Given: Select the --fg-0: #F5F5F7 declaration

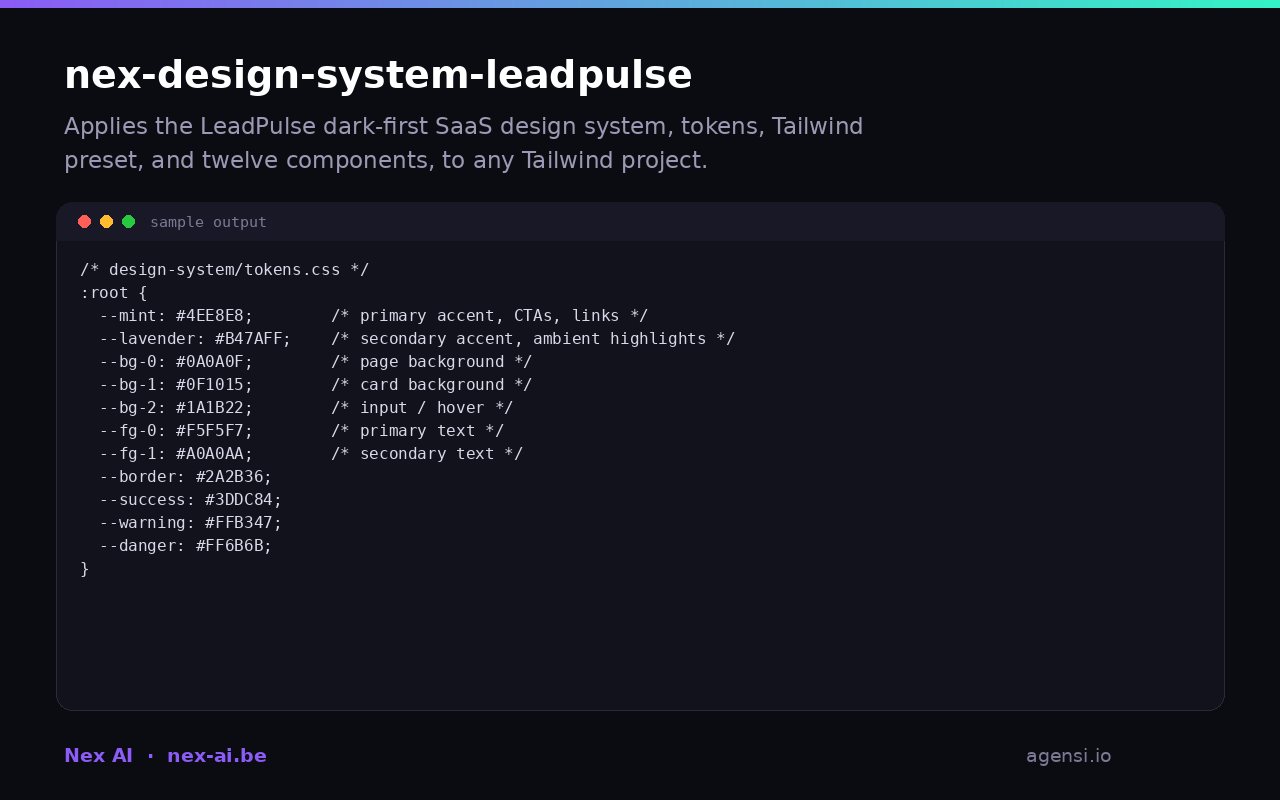Looking at the screenshot, I should tap(176, 431).
